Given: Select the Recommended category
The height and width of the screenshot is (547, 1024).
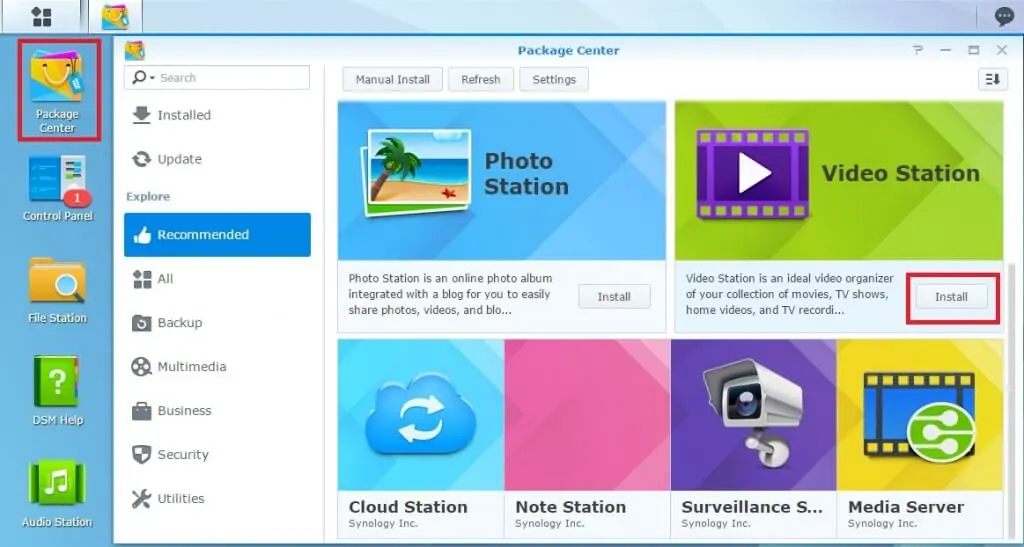Looking at the screenshot, I should pos(217,234).
